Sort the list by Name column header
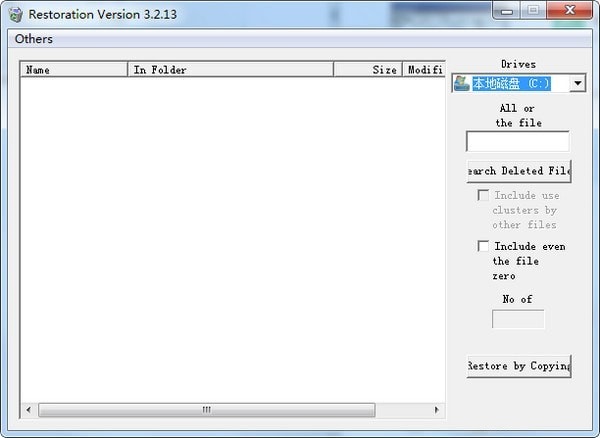 (x=74, y=70)
